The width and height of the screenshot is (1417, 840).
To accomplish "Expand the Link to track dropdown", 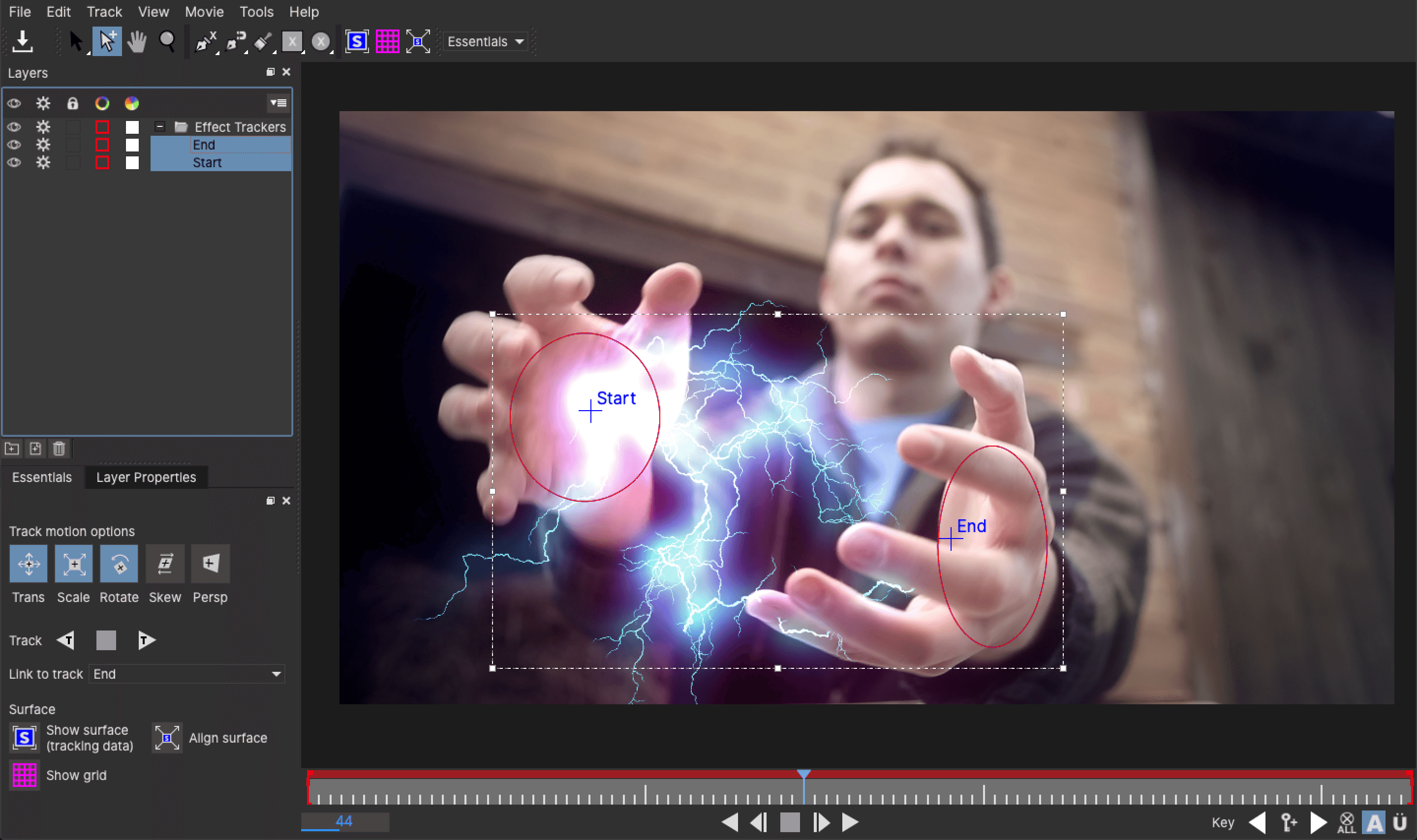I will (x=278, y=673).
